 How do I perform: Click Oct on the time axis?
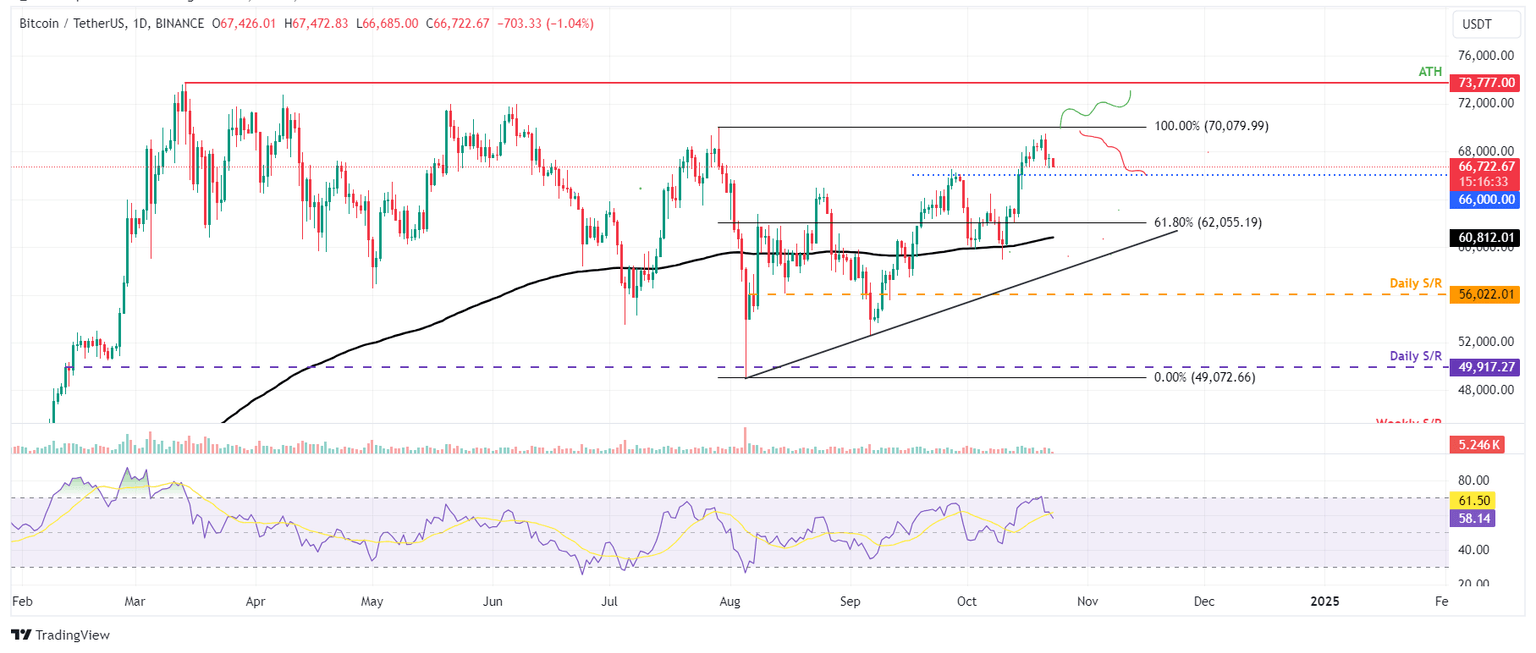pyautogui.click(x=966, y=601)
